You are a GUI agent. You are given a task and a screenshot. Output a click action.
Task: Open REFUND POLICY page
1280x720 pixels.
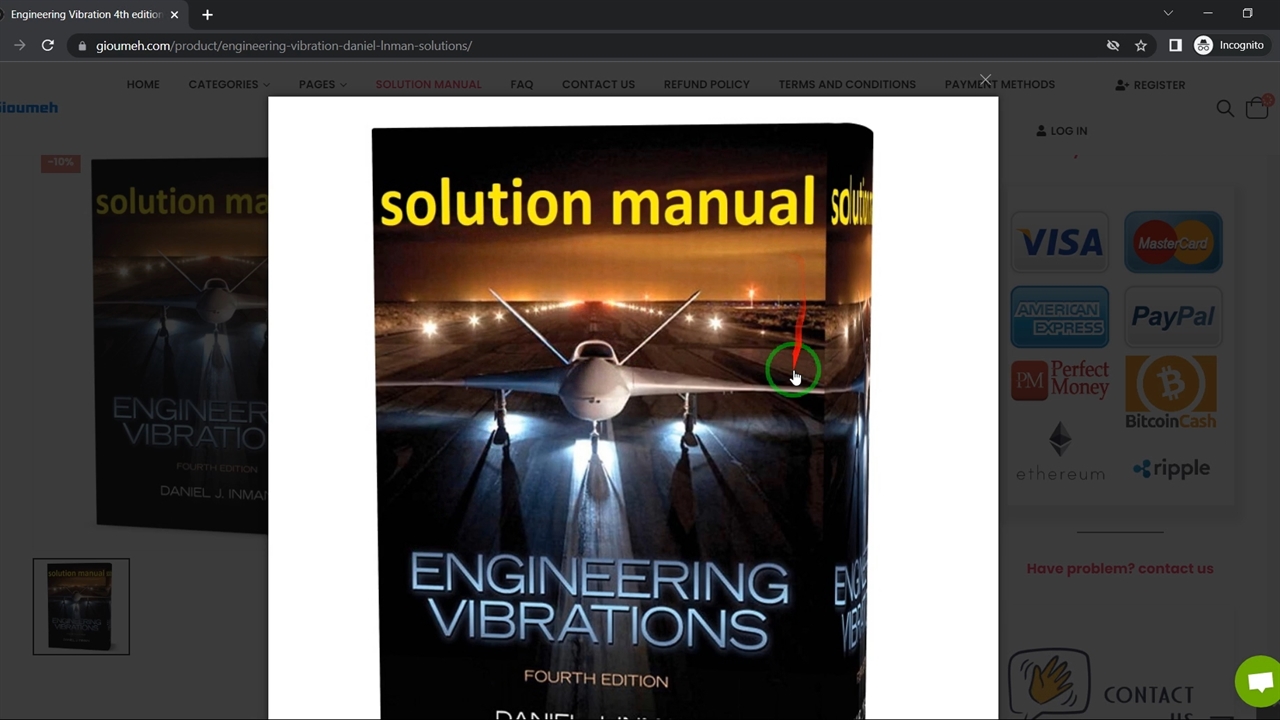click(x=706, y=84)
